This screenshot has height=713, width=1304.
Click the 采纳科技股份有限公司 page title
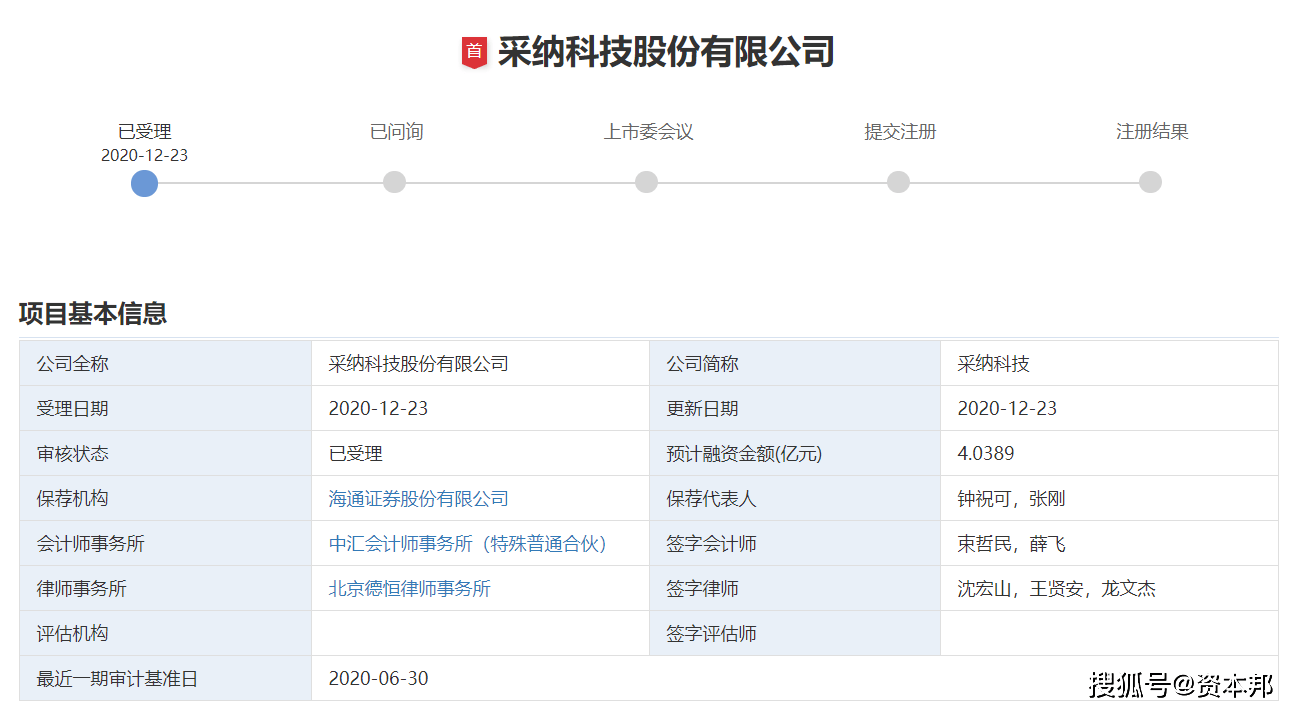pos(665,52)
